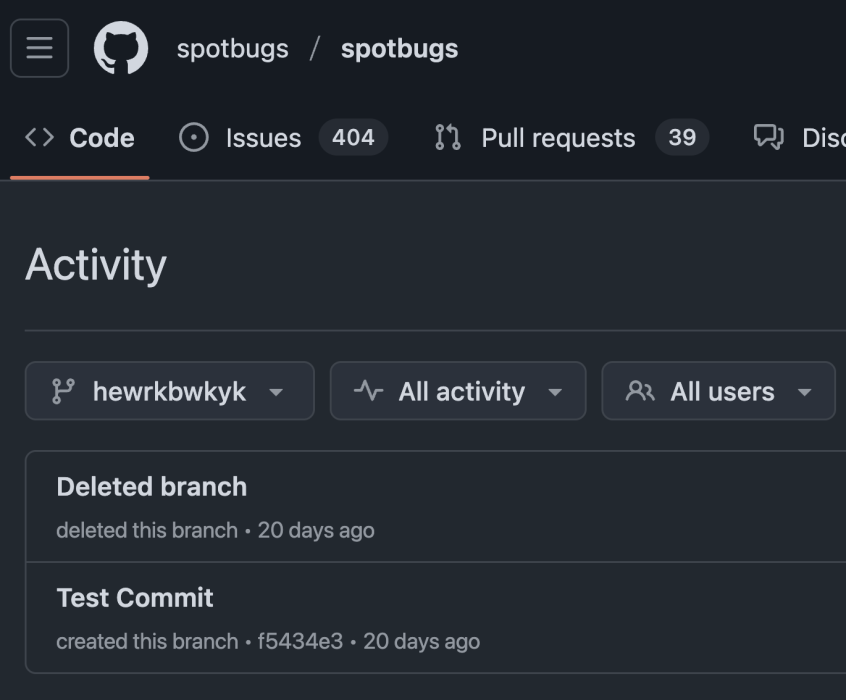This screenshot has width=846, height=700.
Task: Select the code brackets icon next to Code
Action: click(x=38, y=138)
